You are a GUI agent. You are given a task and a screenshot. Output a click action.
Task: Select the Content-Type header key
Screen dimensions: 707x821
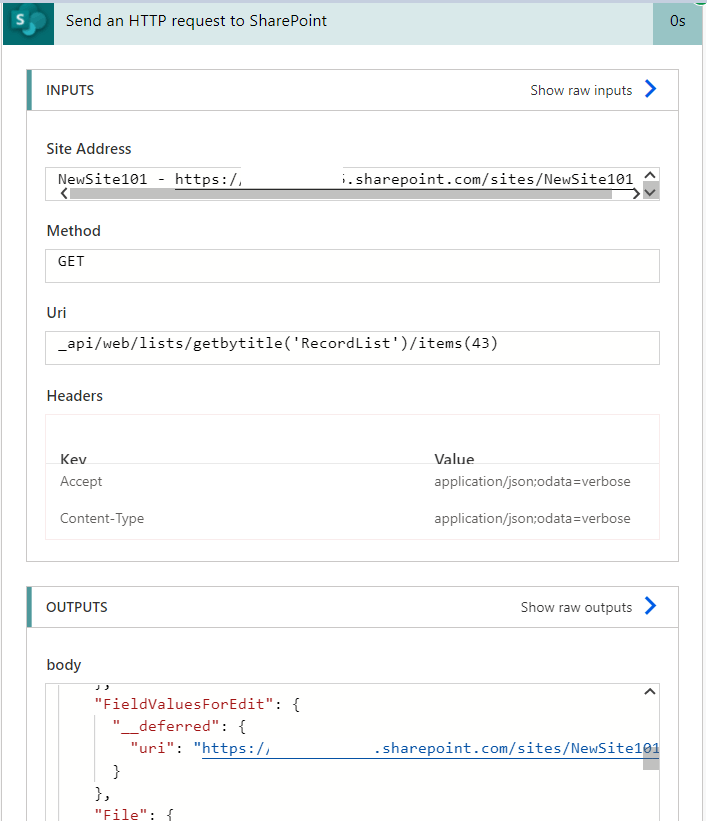tap(102, 518)
